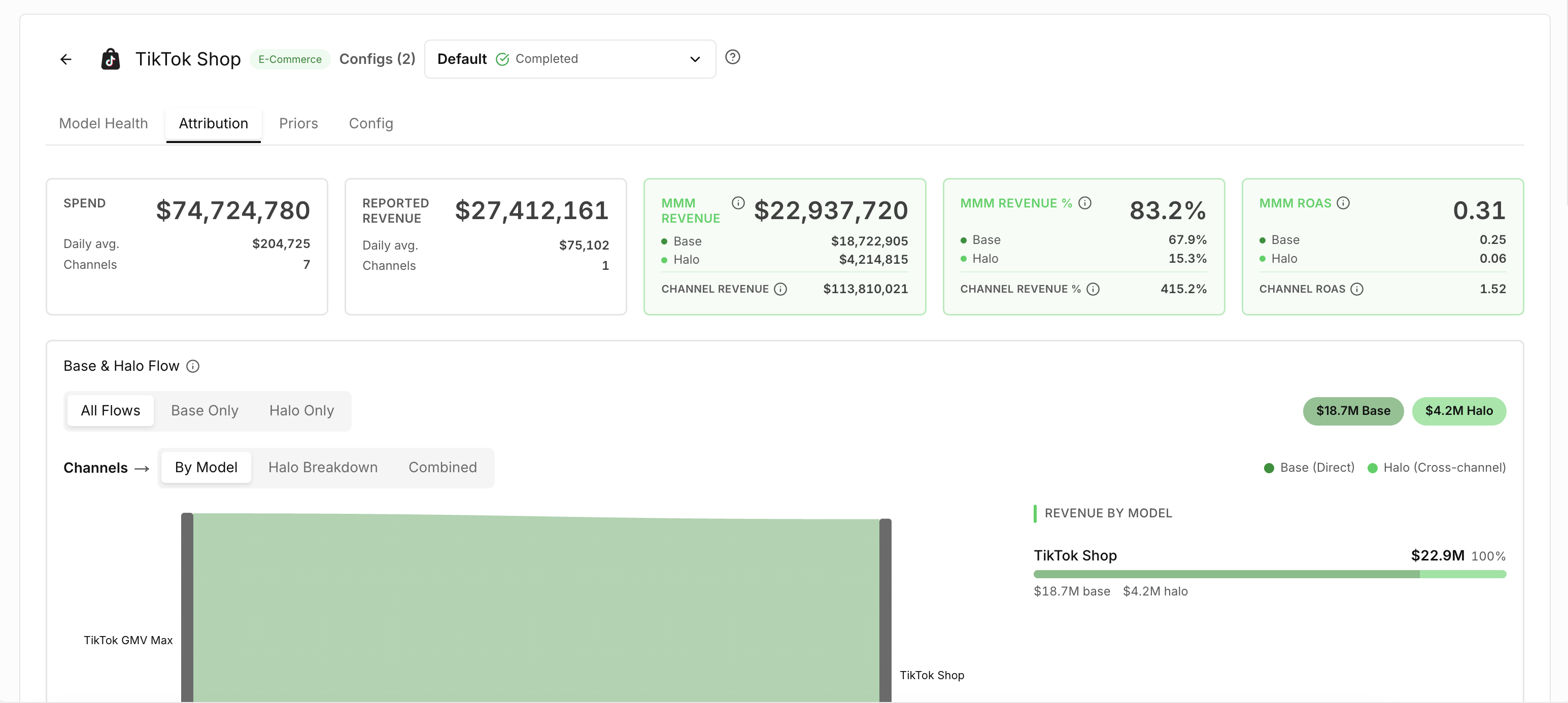Image resolution: width=1568 pixels, height=703 pixels.
Task: Switch to the Model Health tab
Action: [x=104, y=124]
